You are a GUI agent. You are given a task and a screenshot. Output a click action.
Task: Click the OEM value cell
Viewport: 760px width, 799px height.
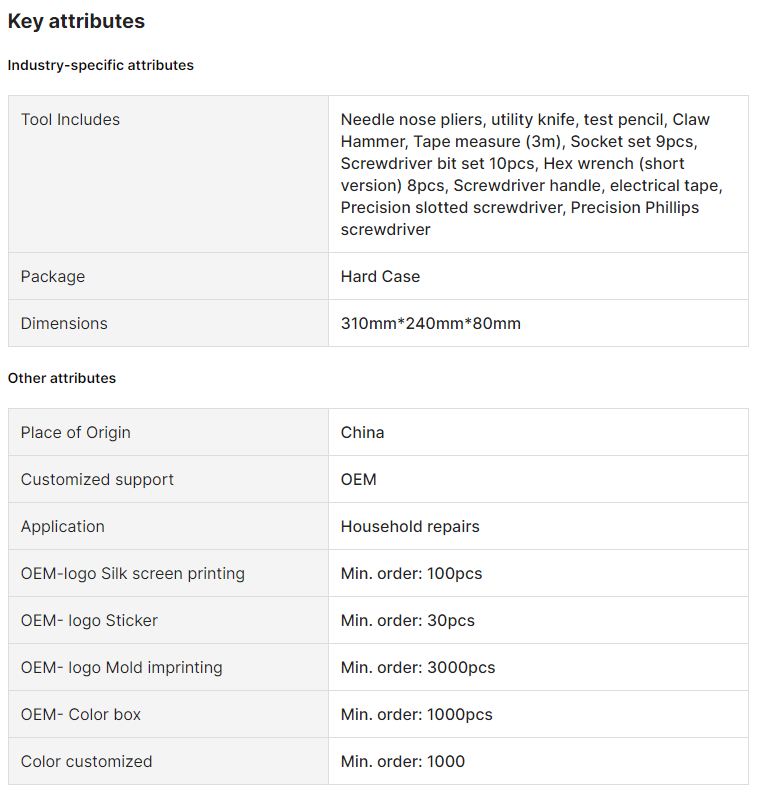[358, 479]
